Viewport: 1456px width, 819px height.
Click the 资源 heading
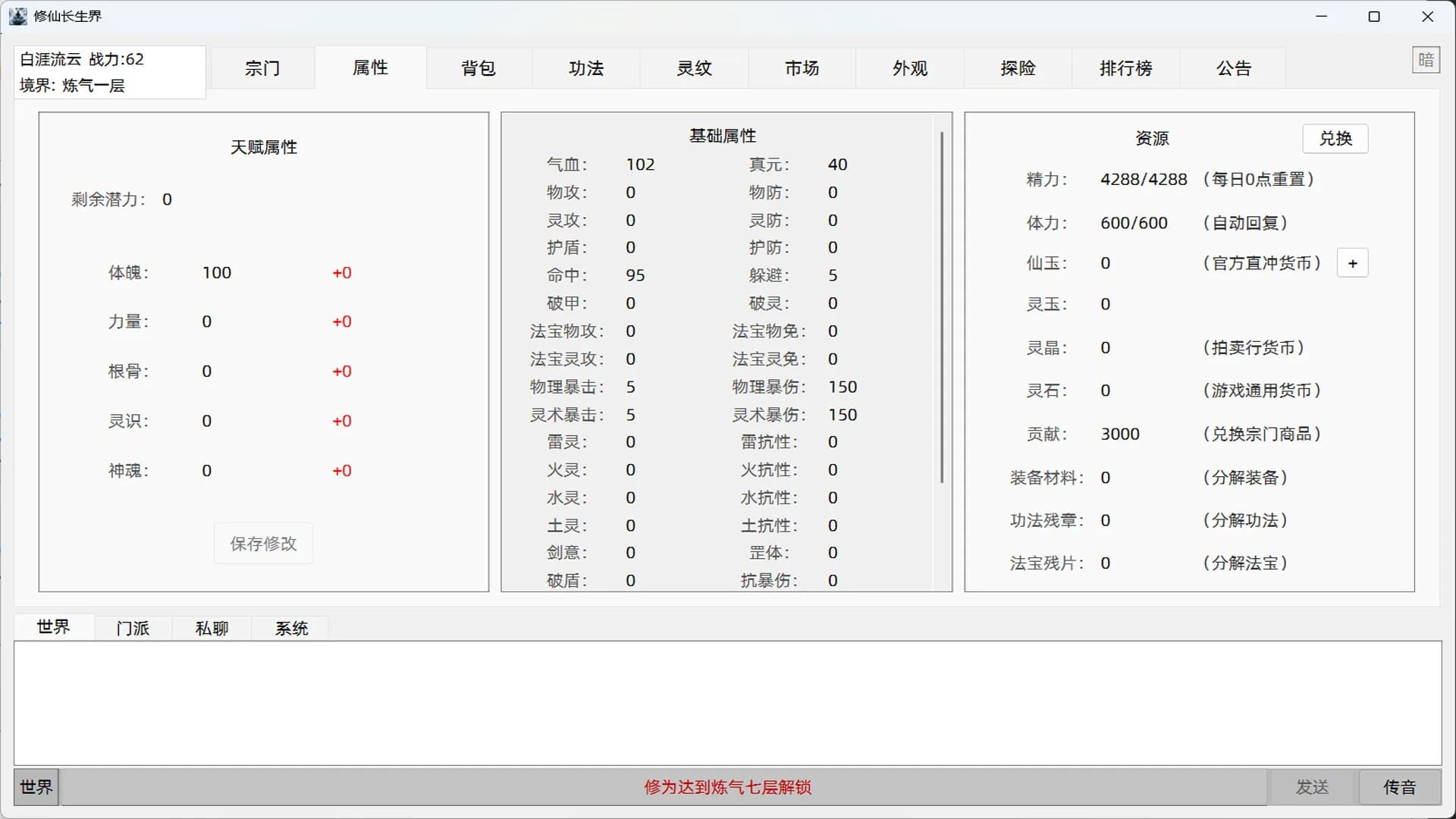click(1152, 138)
